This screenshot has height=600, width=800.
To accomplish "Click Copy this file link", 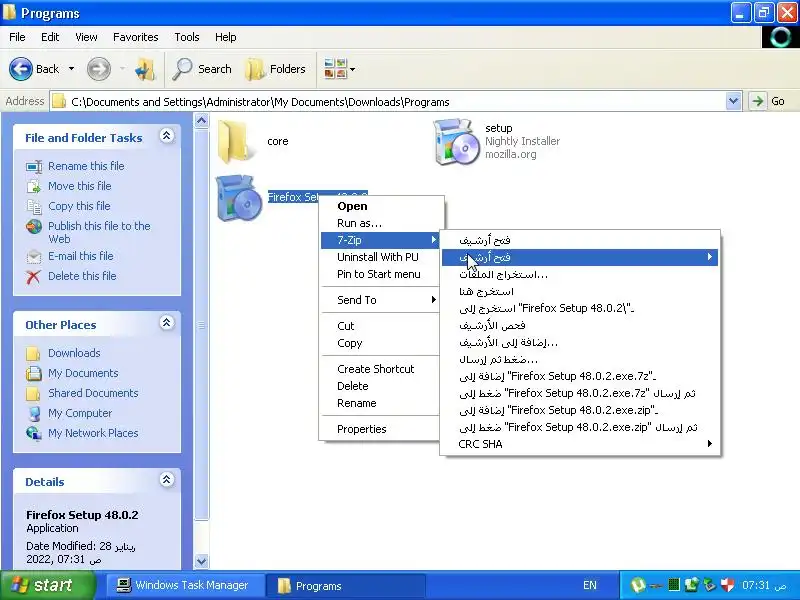I will pos(79,206).
